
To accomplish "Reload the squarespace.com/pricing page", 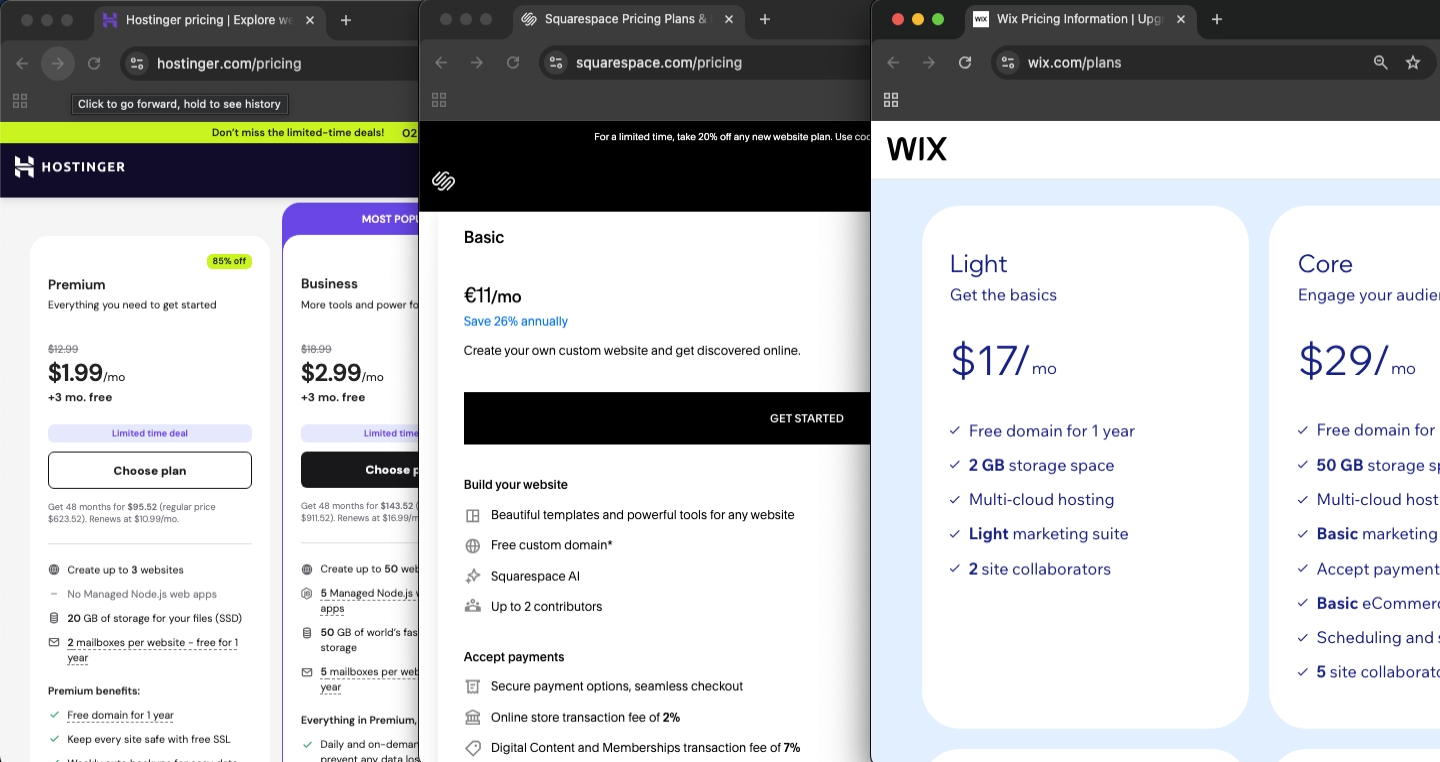I will [x=513, y=62].
